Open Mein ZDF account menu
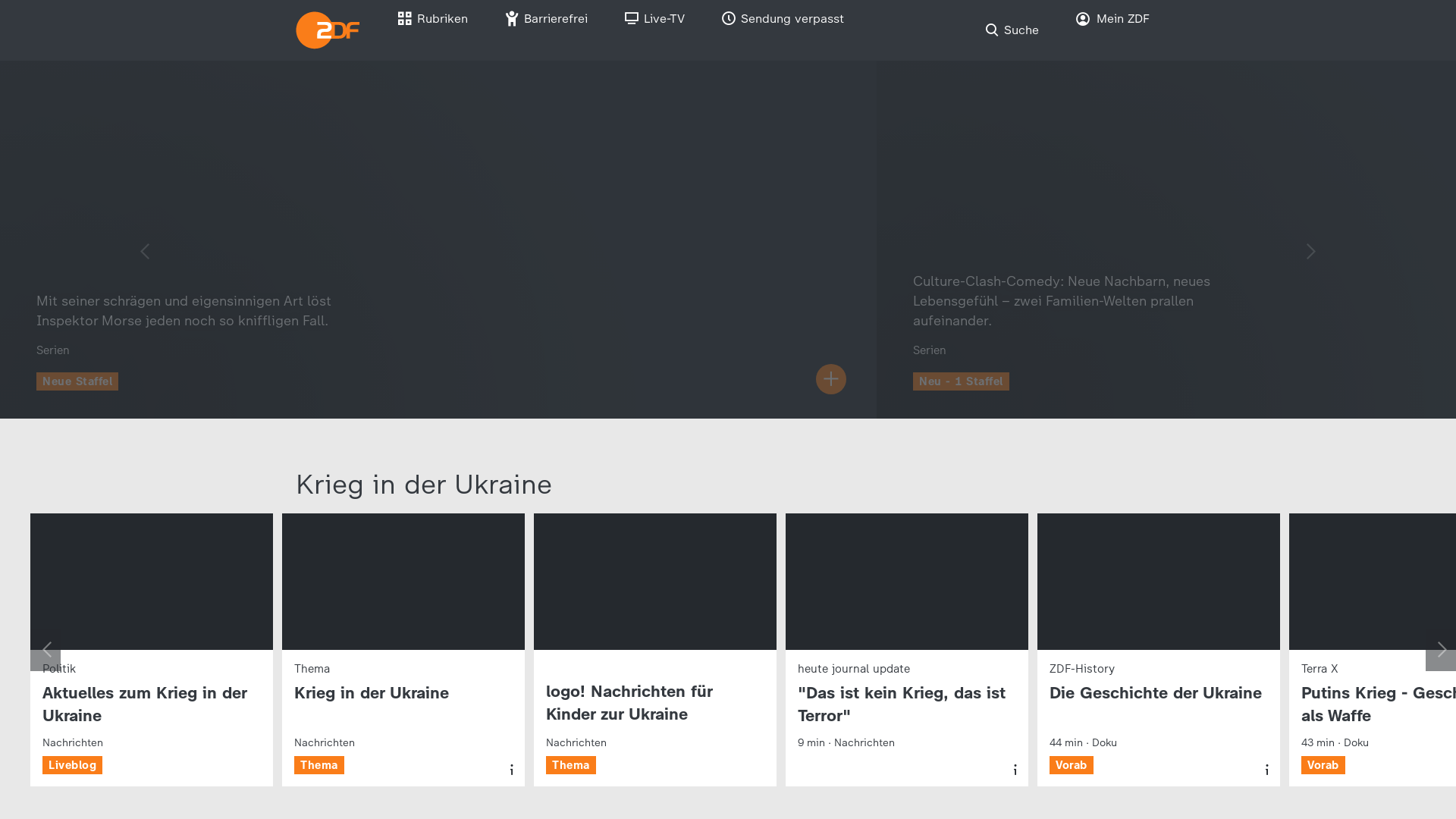This screenshot has height=819, width=1456. tap(1112, 19)
